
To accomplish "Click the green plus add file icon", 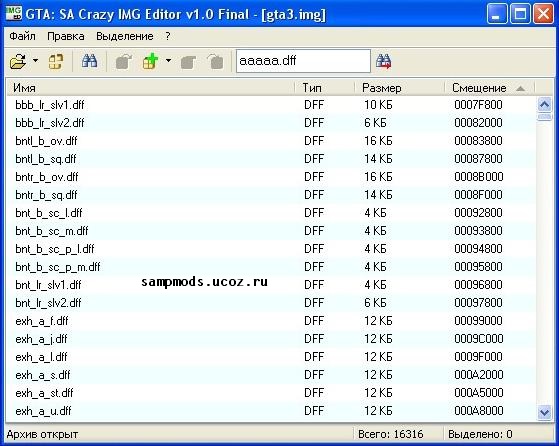I will [151, 61].
